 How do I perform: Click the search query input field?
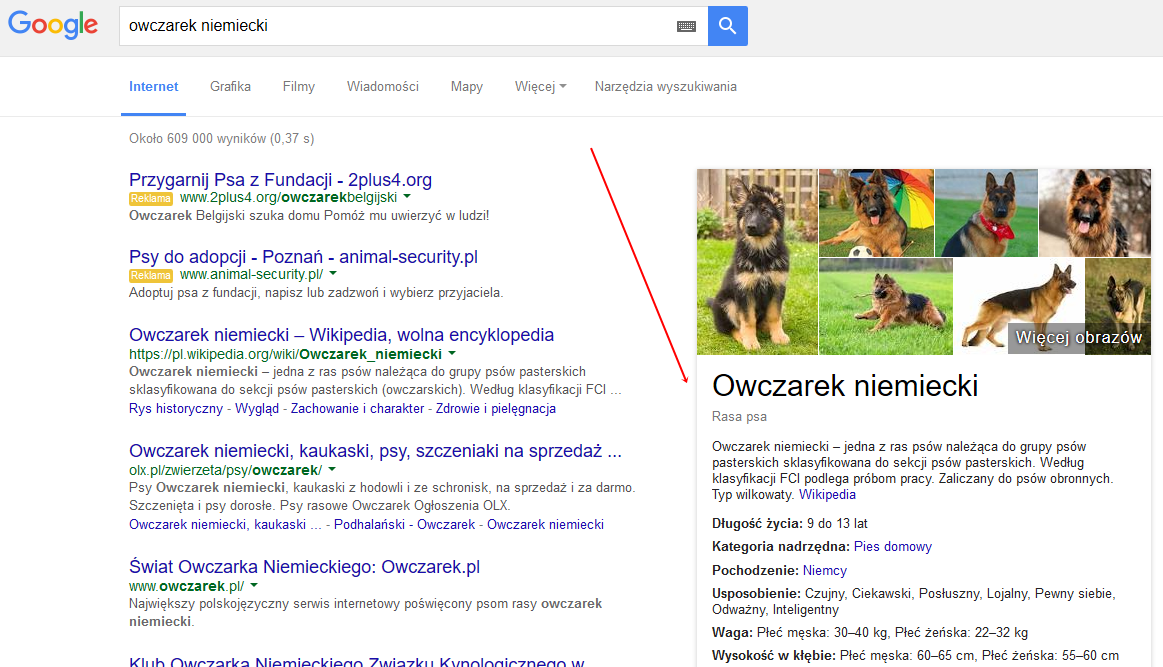click(395, 26)
